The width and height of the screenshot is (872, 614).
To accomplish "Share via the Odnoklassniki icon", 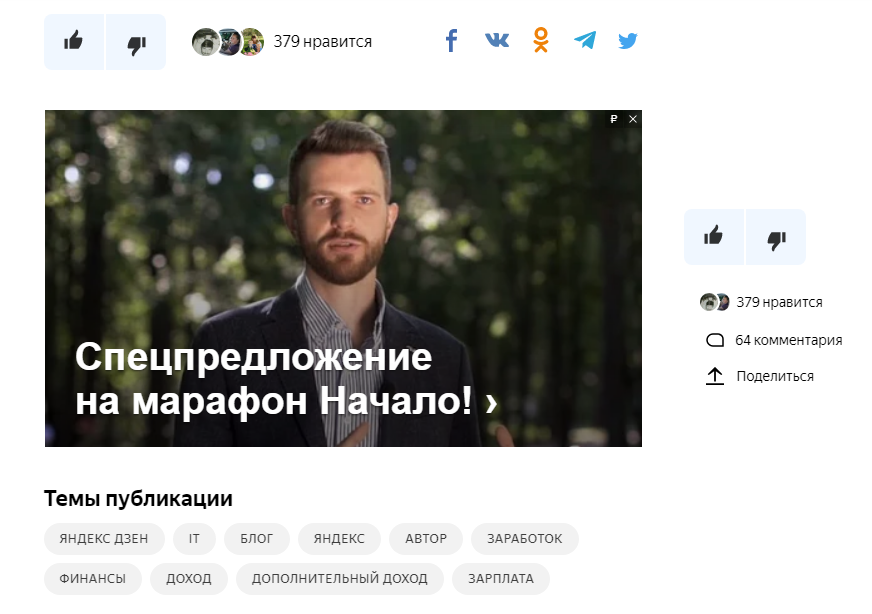I will [x=541, y=40].
